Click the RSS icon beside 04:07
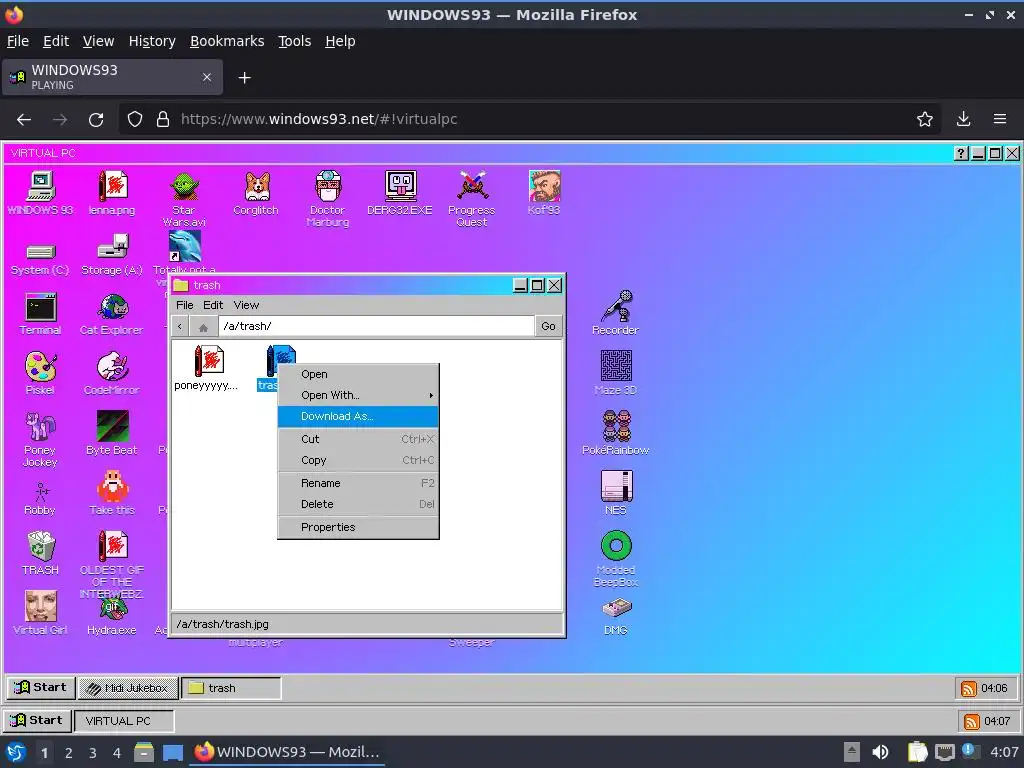The height and width of the screenshot is (768, 1024). [x=972, y=721]
